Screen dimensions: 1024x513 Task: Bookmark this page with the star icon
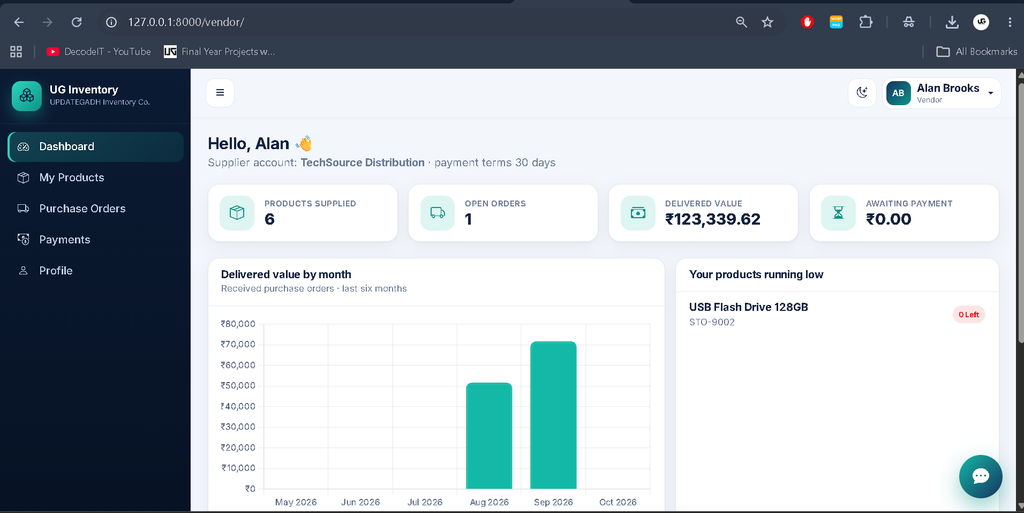point(767,22)
